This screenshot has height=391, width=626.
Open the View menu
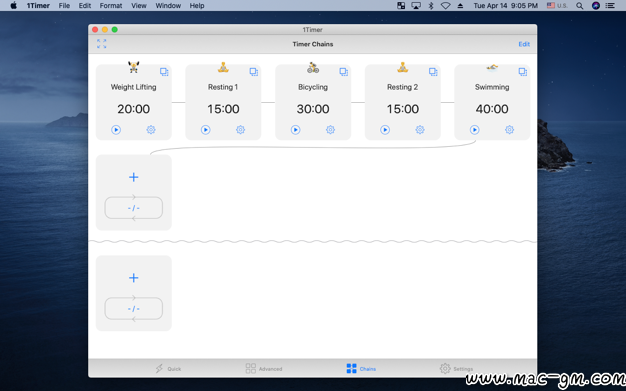(x=139, y=6)
